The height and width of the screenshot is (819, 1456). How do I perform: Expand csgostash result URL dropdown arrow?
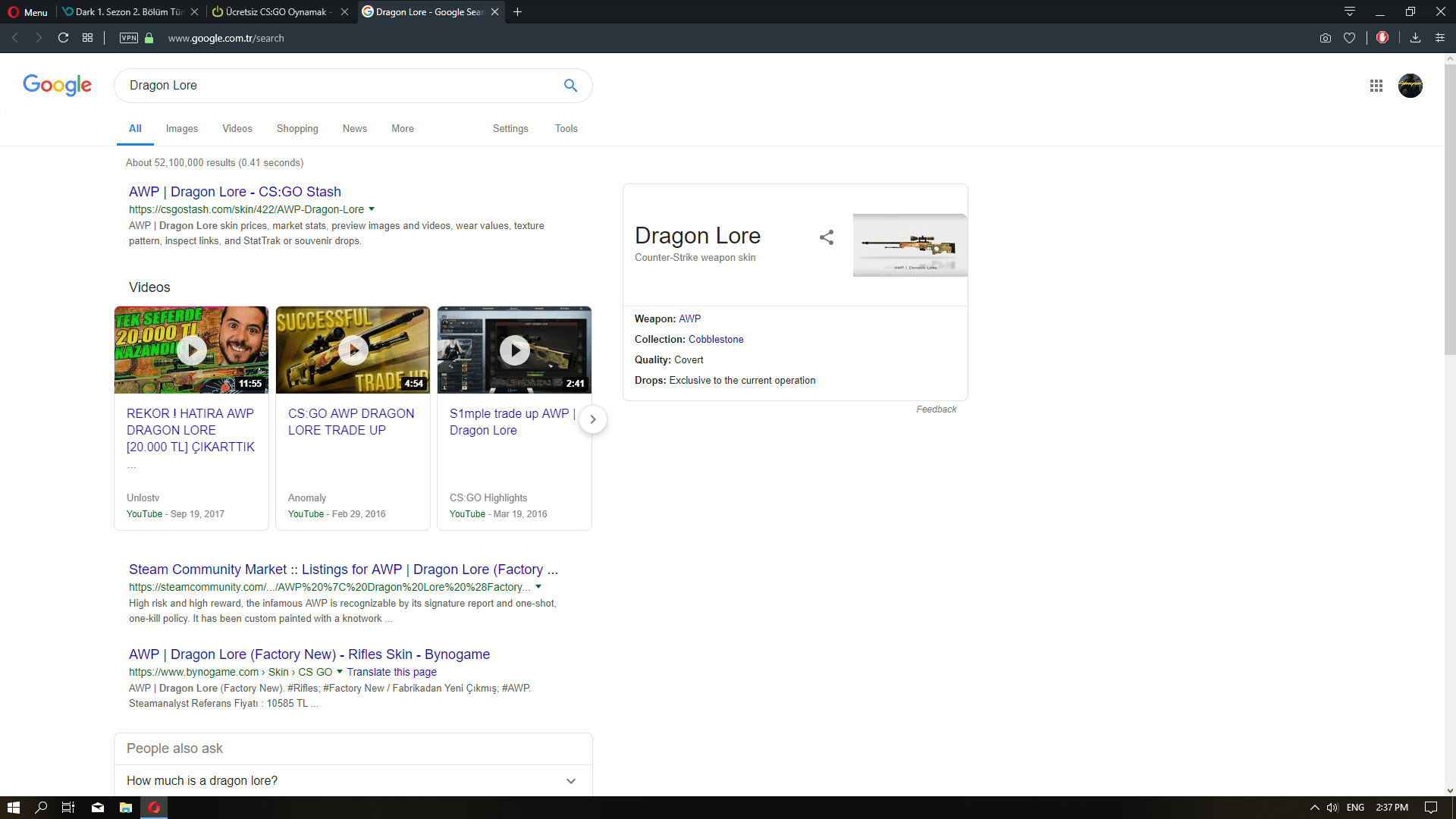pyautogui.click(x=372, y=209)
